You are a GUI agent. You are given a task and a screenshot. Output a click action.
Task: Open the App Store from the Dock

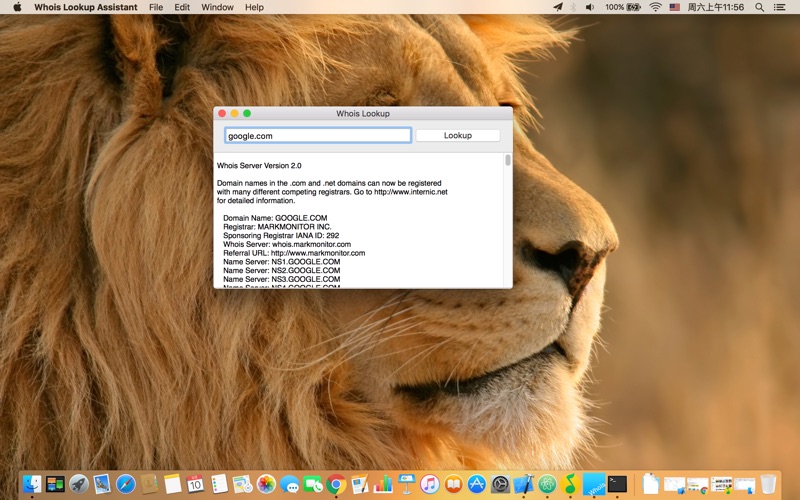pos(477,484)
